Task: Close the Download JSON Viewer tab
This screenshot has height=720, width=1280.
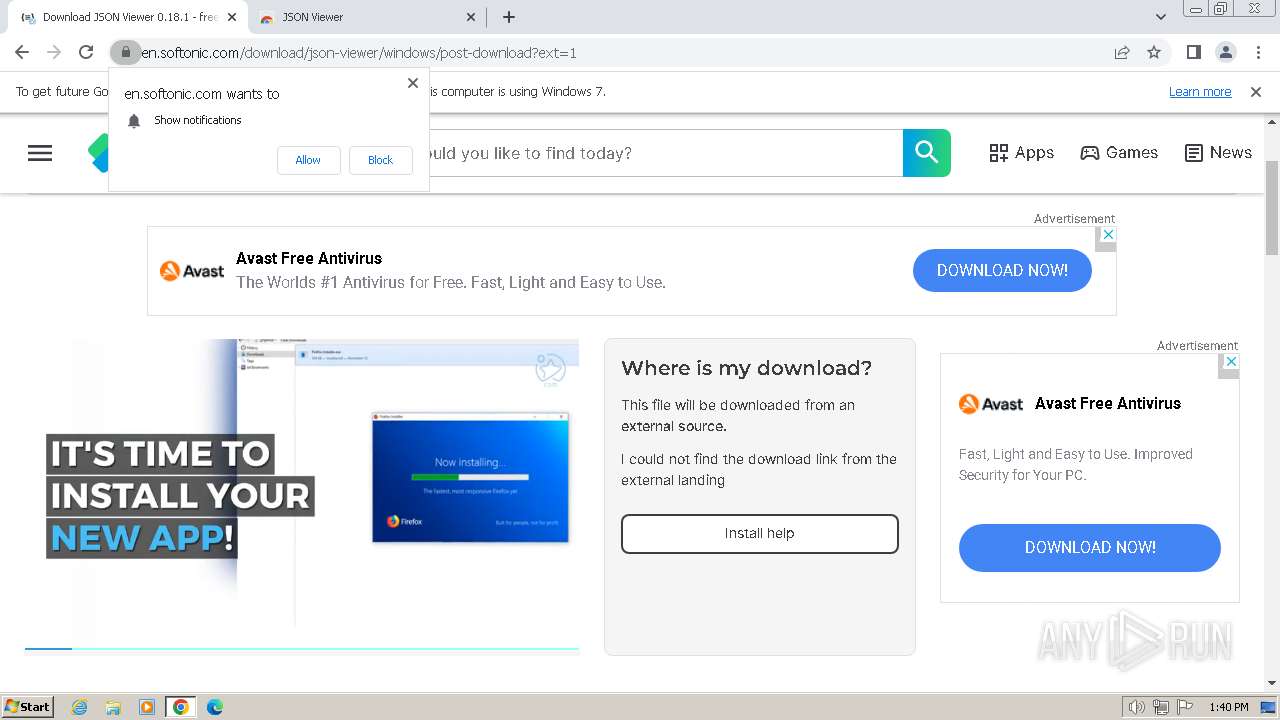Action: (233, 17)
